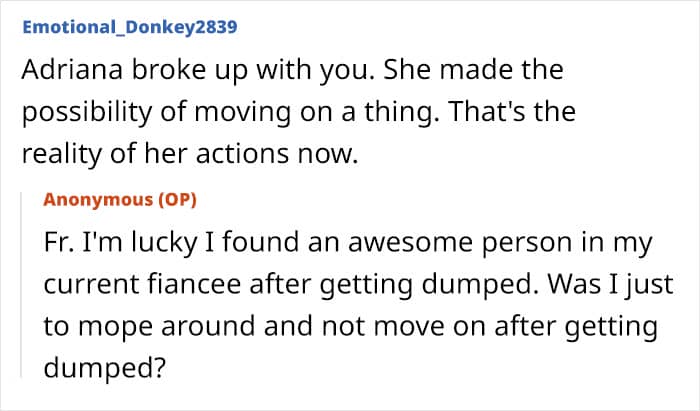Click the Anonymous (OP) author label
This screenshot has height=411, width=700.
120,199
